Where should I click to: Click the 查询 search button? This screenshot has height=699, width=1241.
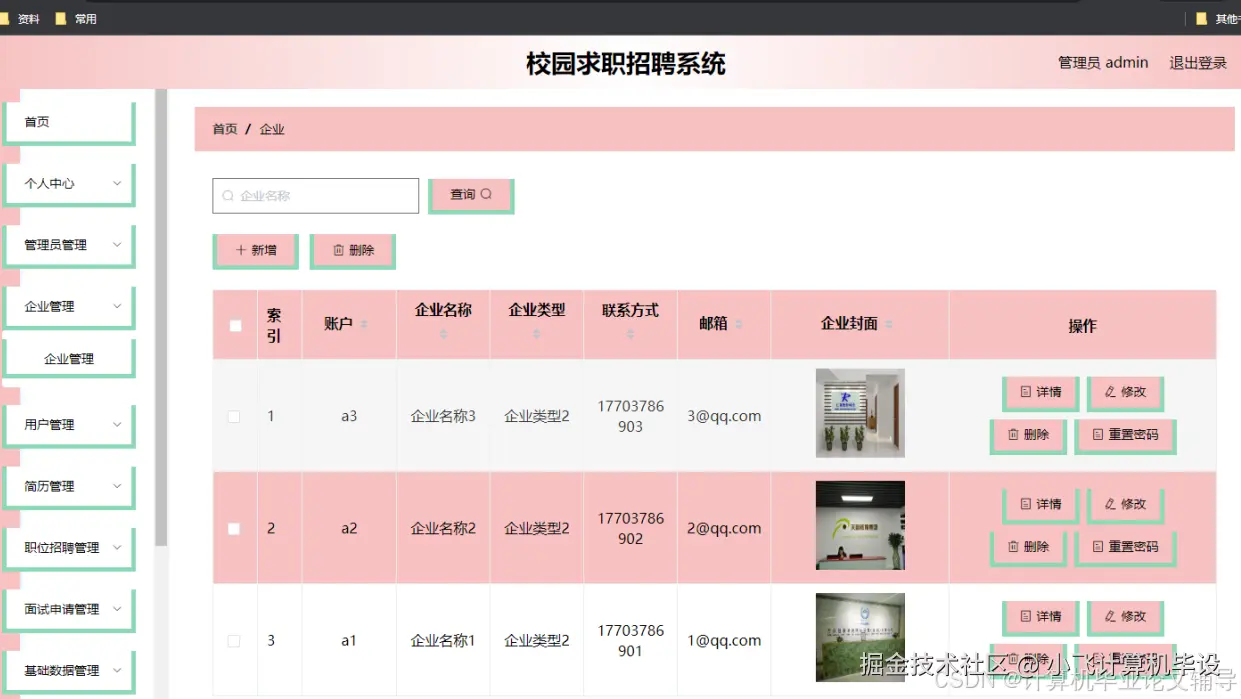(470, 195)
